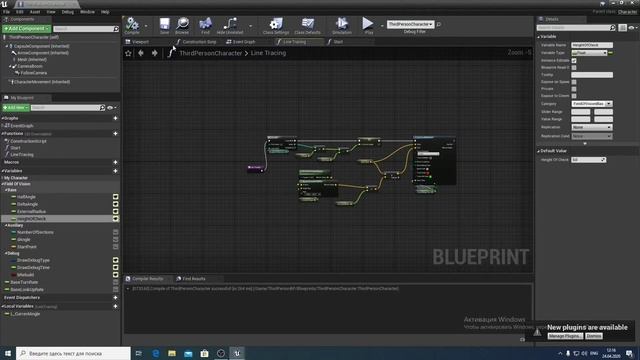The width and height of the screenshot is (640, 360).
Task: Click the Manage Plugins button
Action: pyautogui.click(x=565, y=336)
